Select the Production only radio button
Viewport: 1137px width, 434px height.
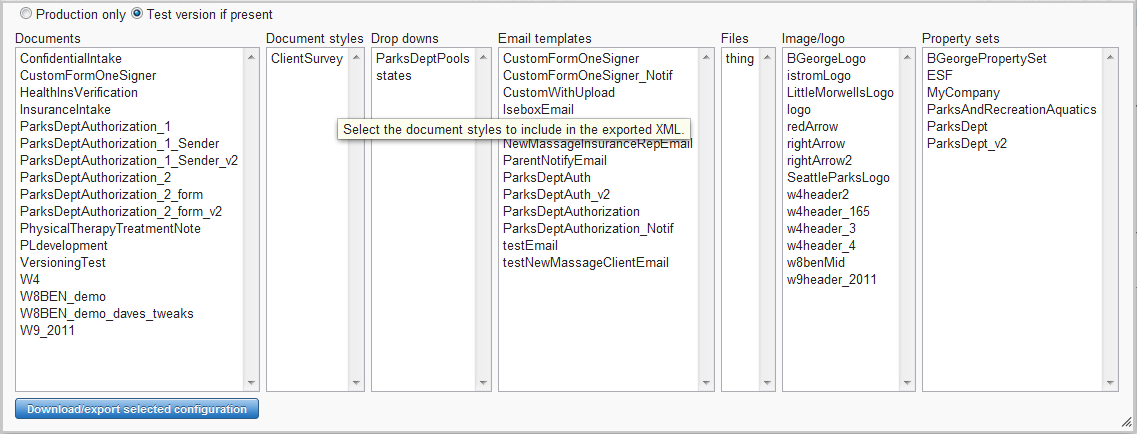[x=26, y=15]
